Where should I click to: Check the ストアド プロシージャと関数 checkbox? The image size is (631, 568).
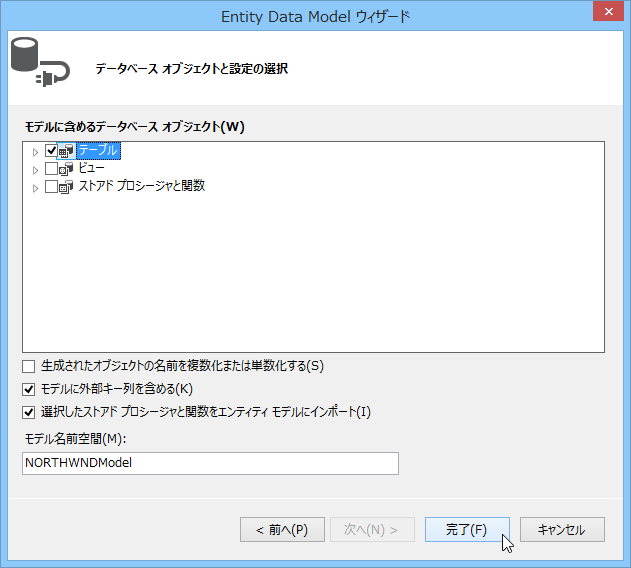click(52, 187)
